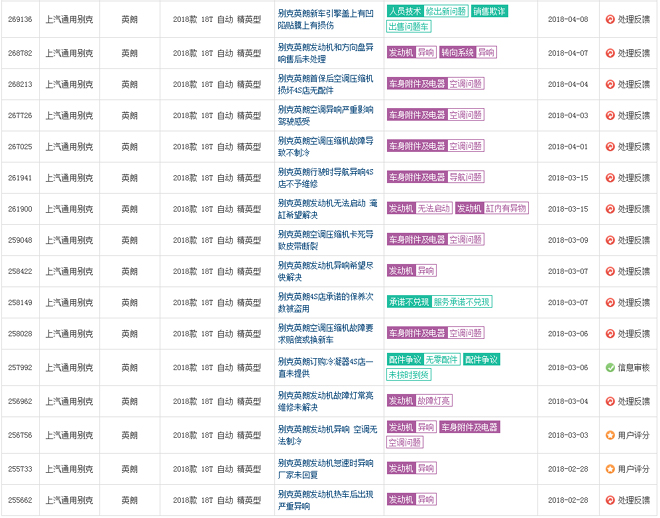Click the date 2018-03-04
660x518 pixels.
[568, 401]
